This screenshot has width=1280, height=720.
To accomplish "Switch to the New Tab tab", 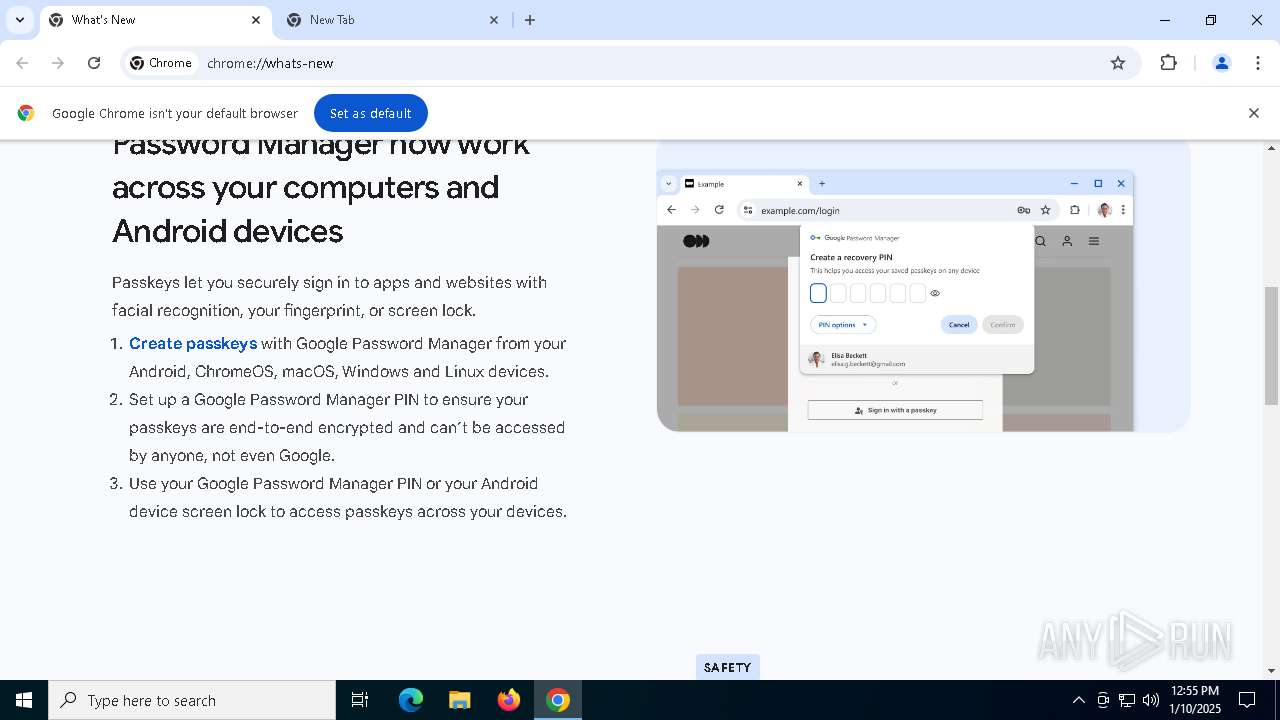I will tap(393, 20).
